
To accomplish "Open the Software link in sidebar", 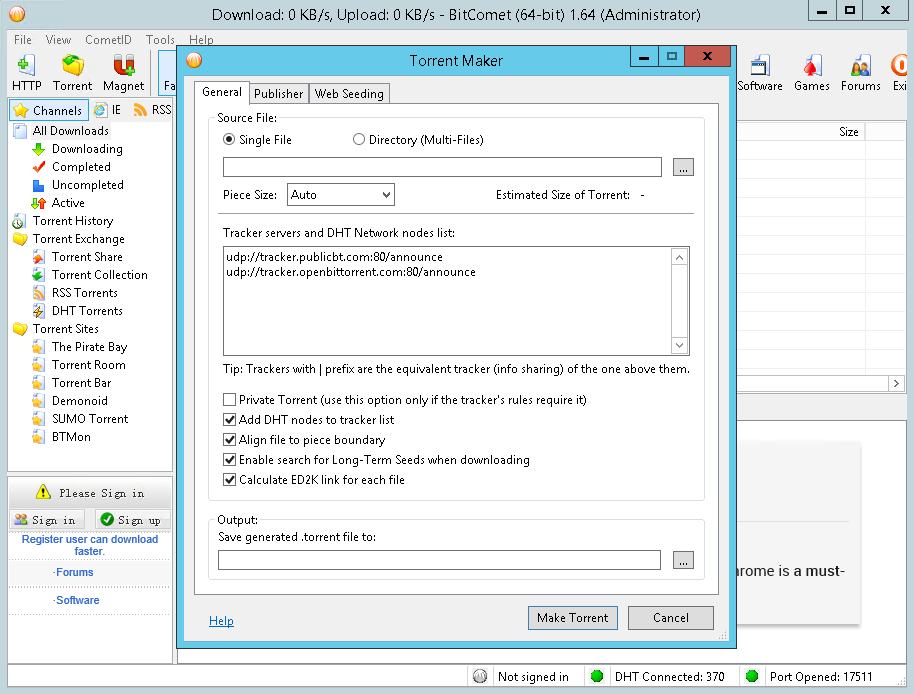I will pyautogui.click(x=76, y=600).
